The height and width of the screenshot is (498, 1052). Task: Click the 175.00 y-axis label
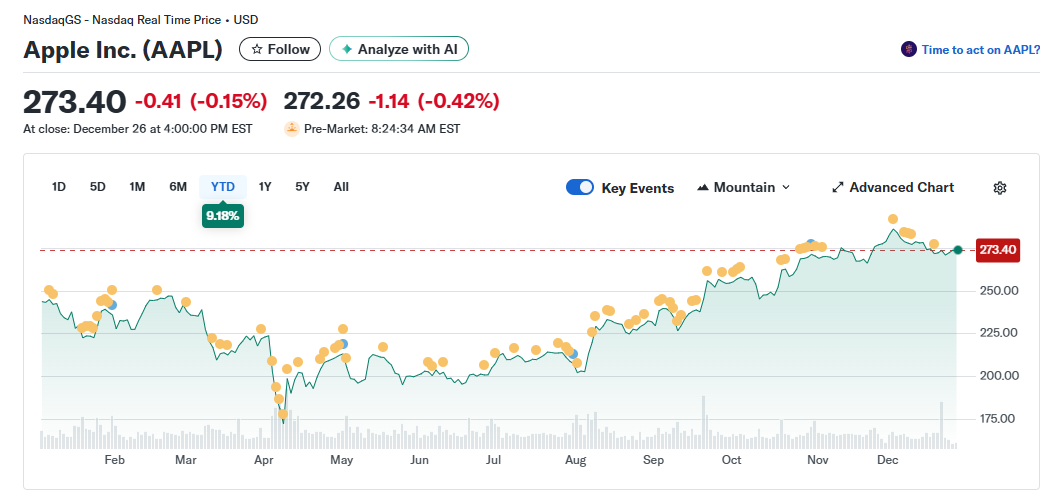tap(999, 419)
